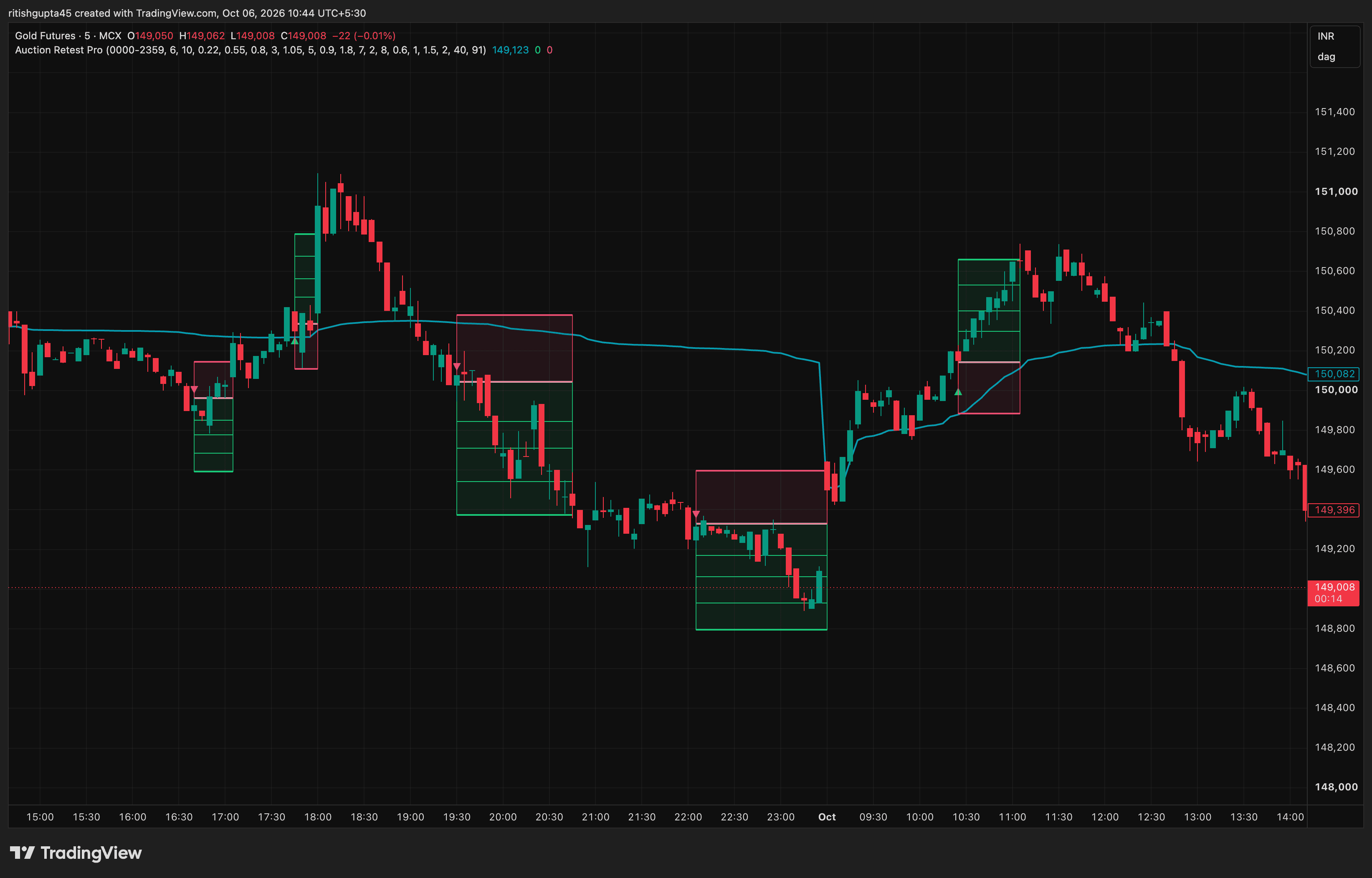Click the 148,000 price axis label
The height and width of the screenshot is (878, 1372).
1336,787
